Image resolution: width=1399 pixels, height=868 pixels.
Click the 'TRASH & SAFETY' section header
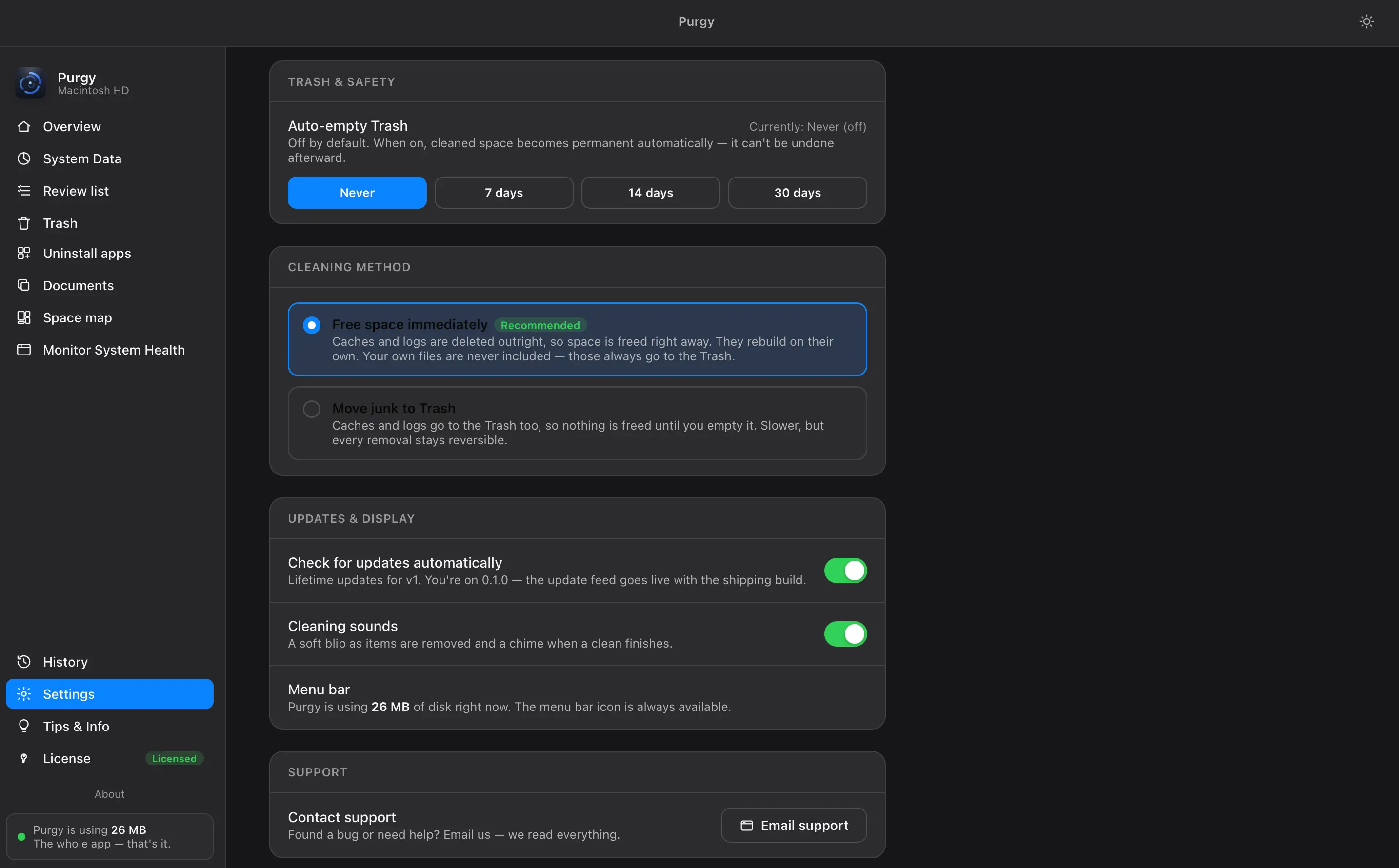(x=341, y=82)
